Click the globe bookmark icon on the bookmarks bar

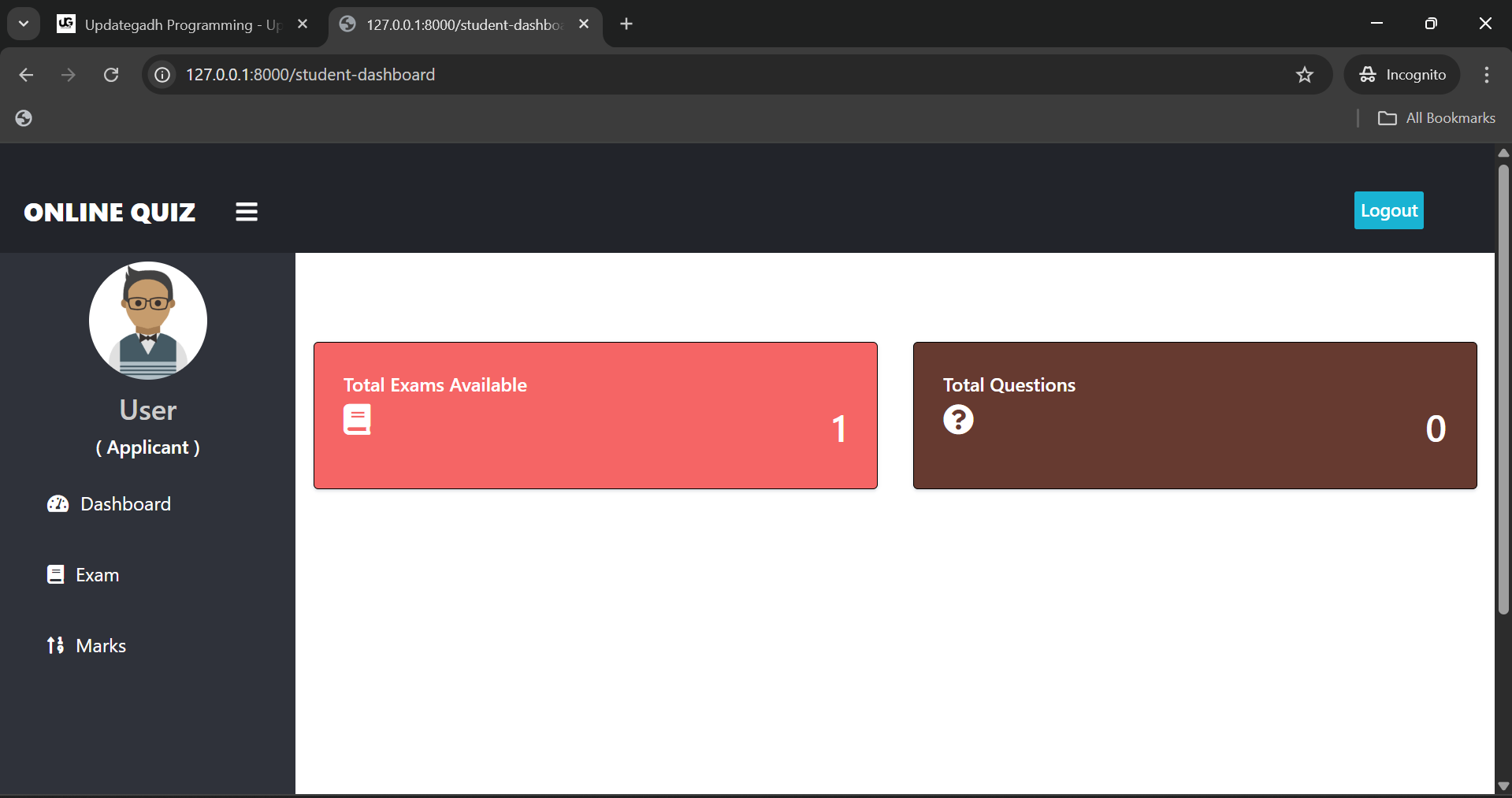pos(24,118)
